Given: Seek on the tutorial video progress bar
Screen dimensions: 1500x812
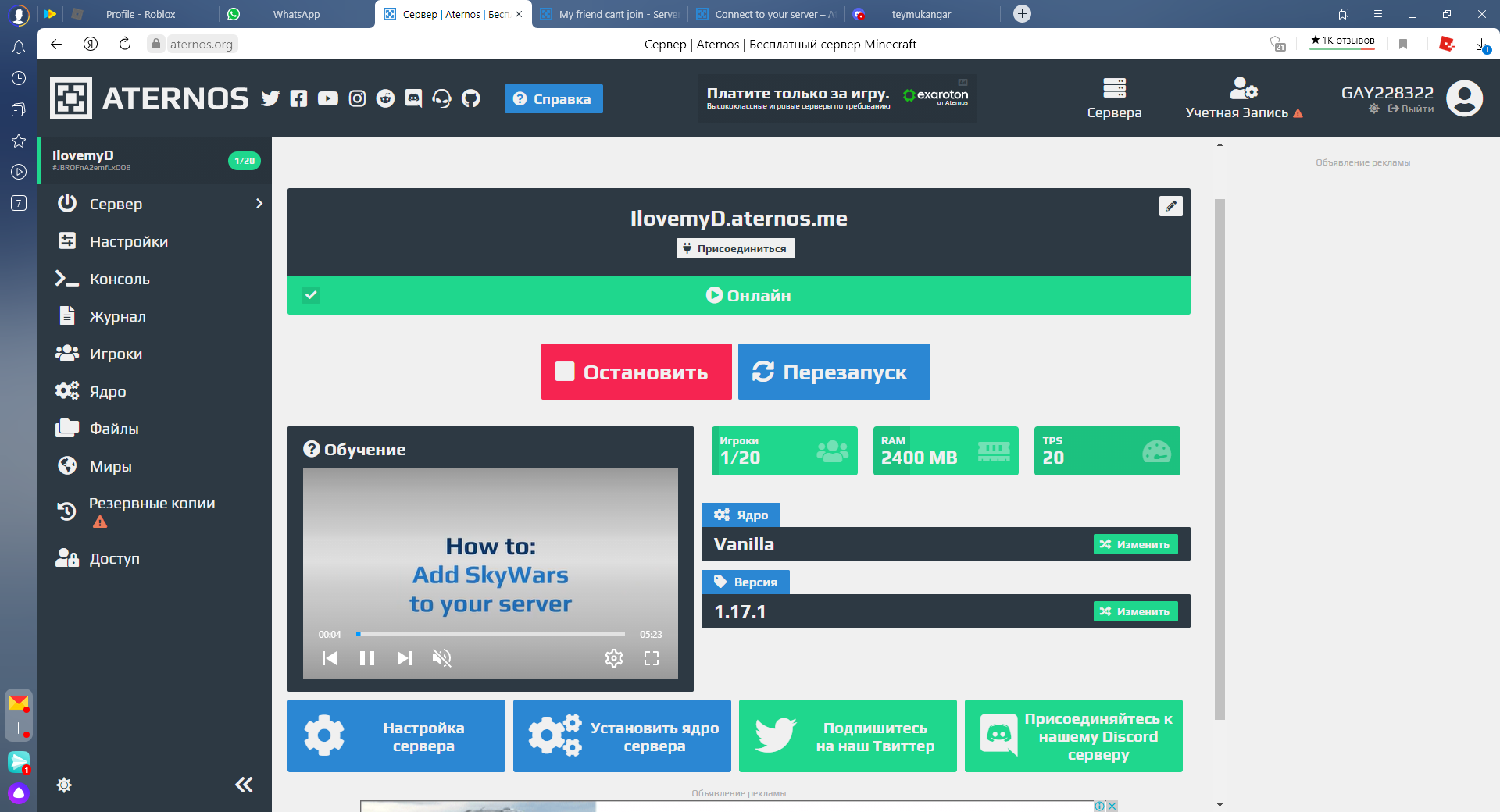Looking at the screenshot, I should tap(491, 634).
